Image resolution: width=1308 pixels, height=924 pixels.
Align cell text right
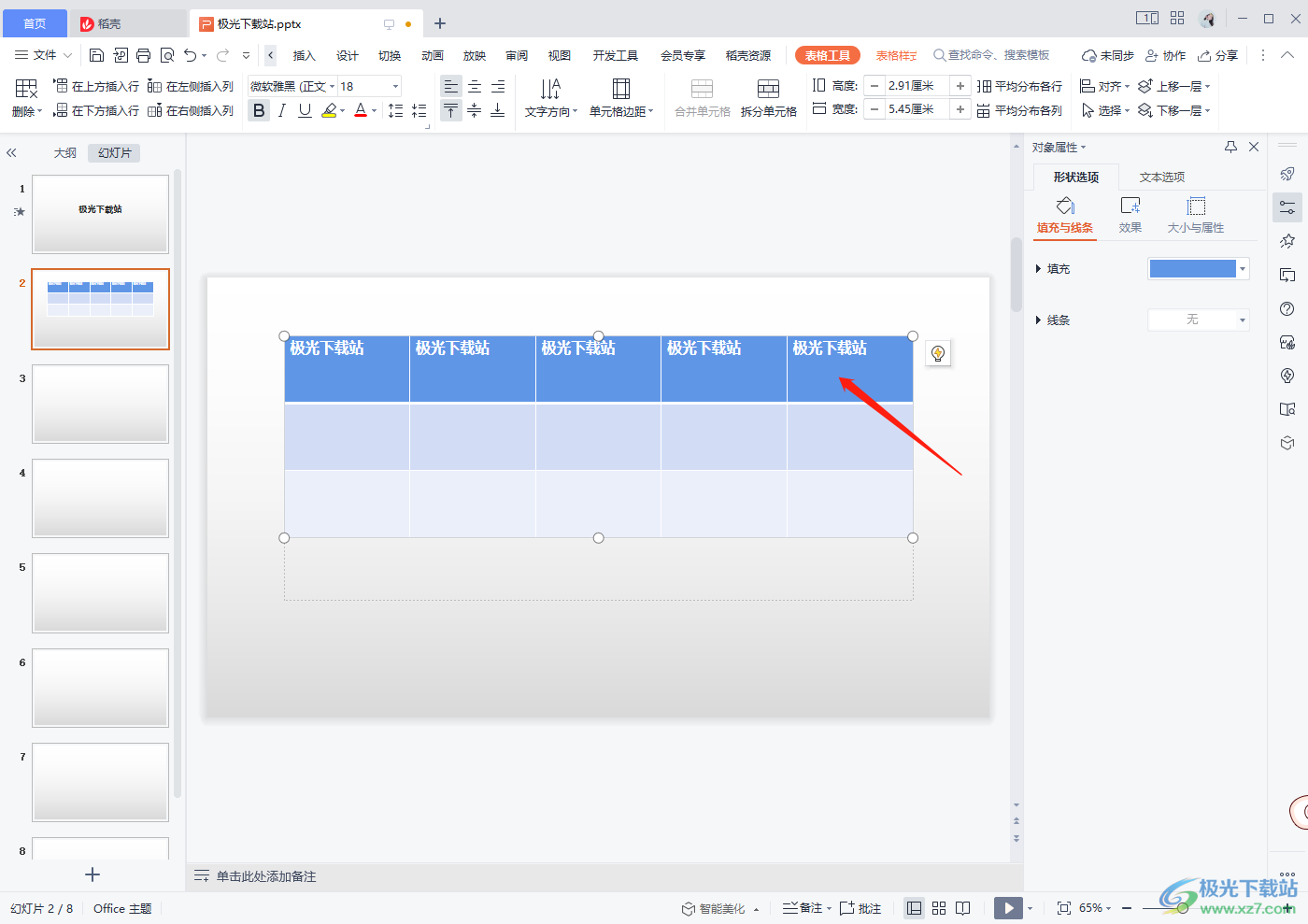click(x=498, y=86)
